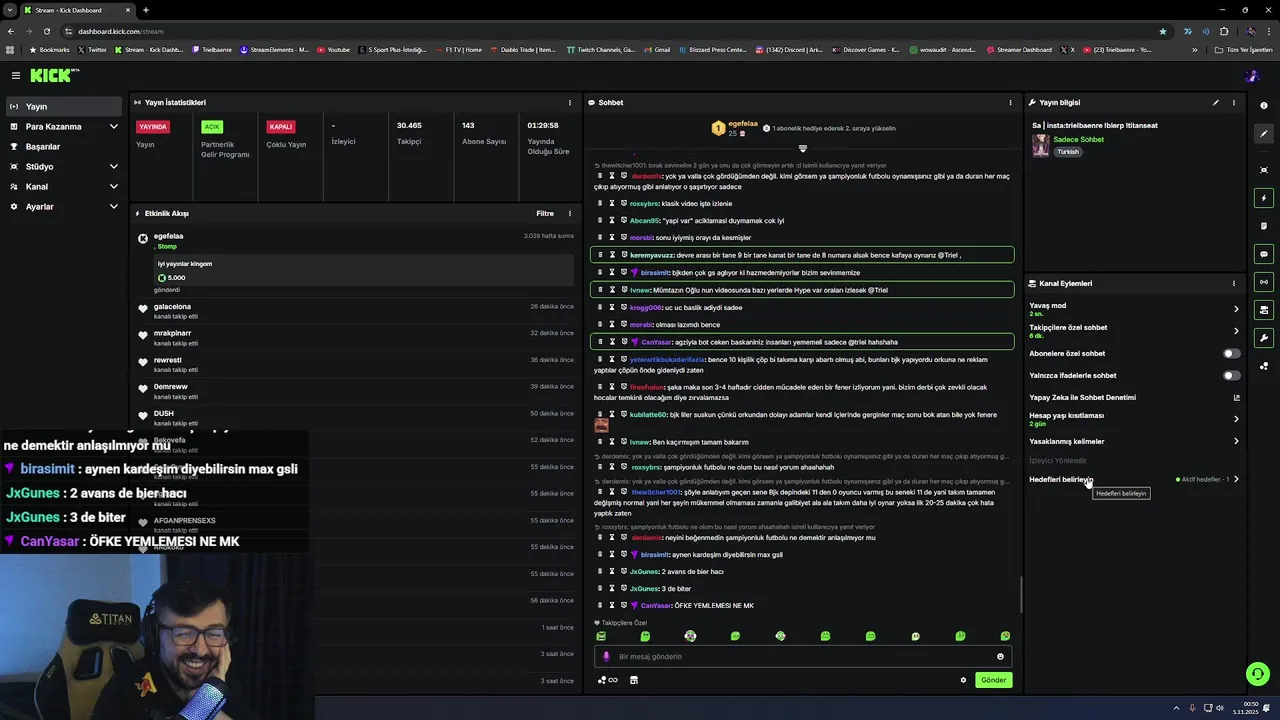Expand the Ayarlar sidebar section
This screenshot has width=1280, height=720.
coord(62,206)
